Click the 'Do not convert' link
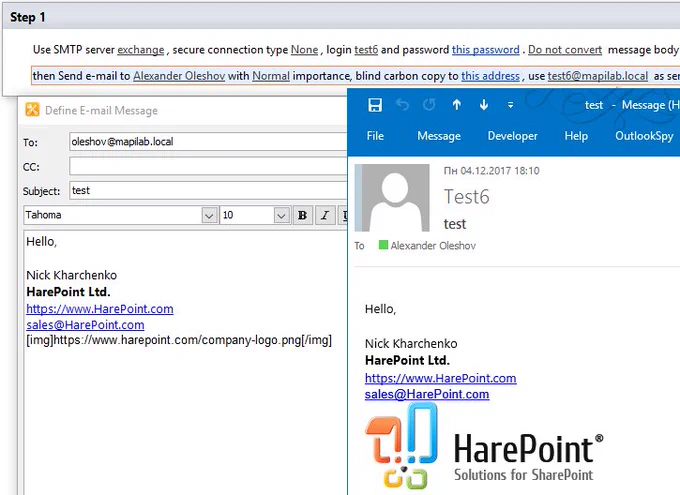The height and width of the screenshot is (495, 680). coord(565,50)
